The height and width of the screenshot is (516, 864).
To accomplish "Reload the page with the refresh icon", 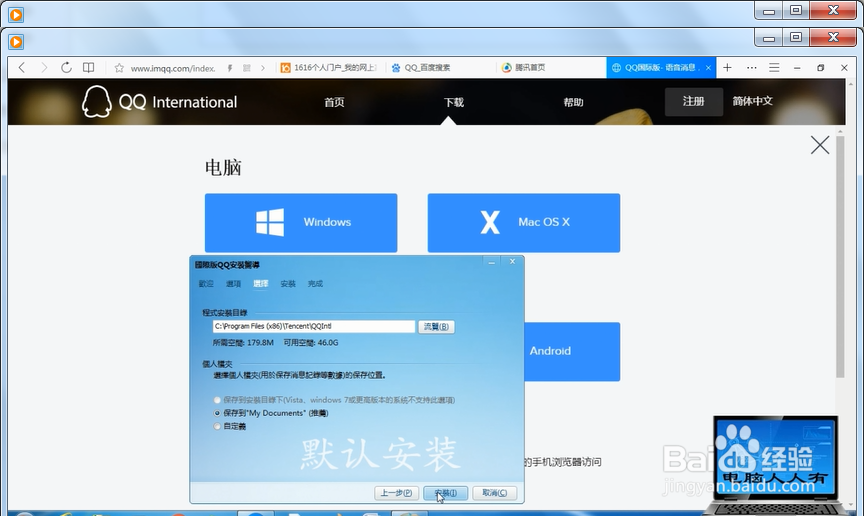I will click(x=66, y=67).
